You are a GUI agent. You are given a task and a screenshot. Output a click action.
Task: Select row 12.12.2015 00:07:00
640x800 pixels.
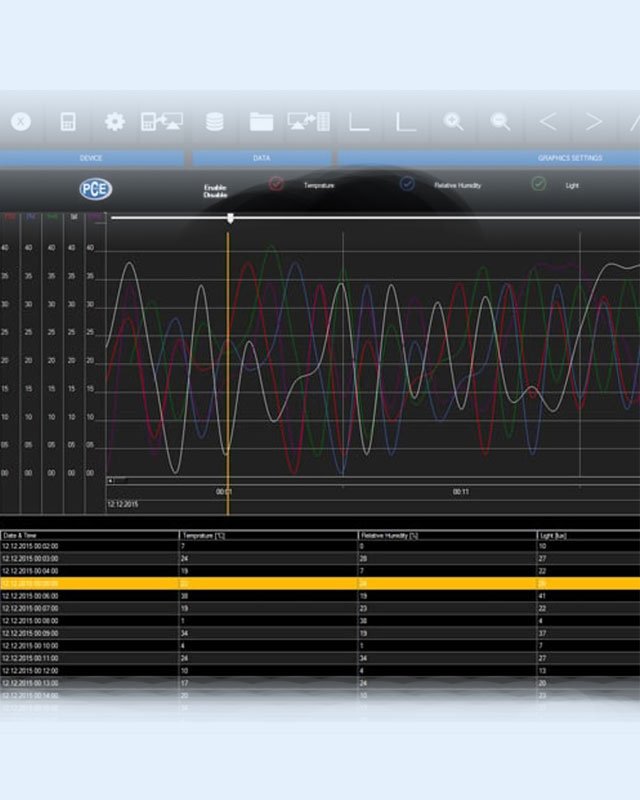(x=320, y=608)
